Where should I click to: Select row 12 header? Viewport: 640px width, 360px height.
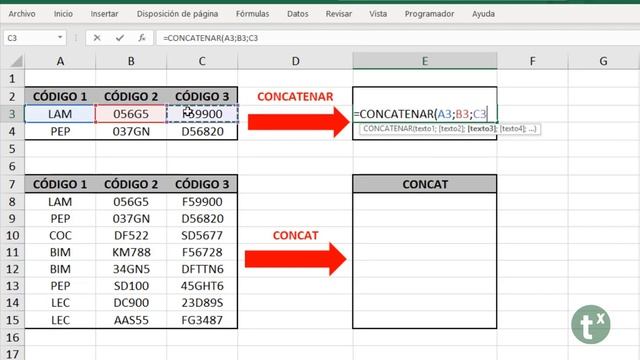tap(12, 269)
